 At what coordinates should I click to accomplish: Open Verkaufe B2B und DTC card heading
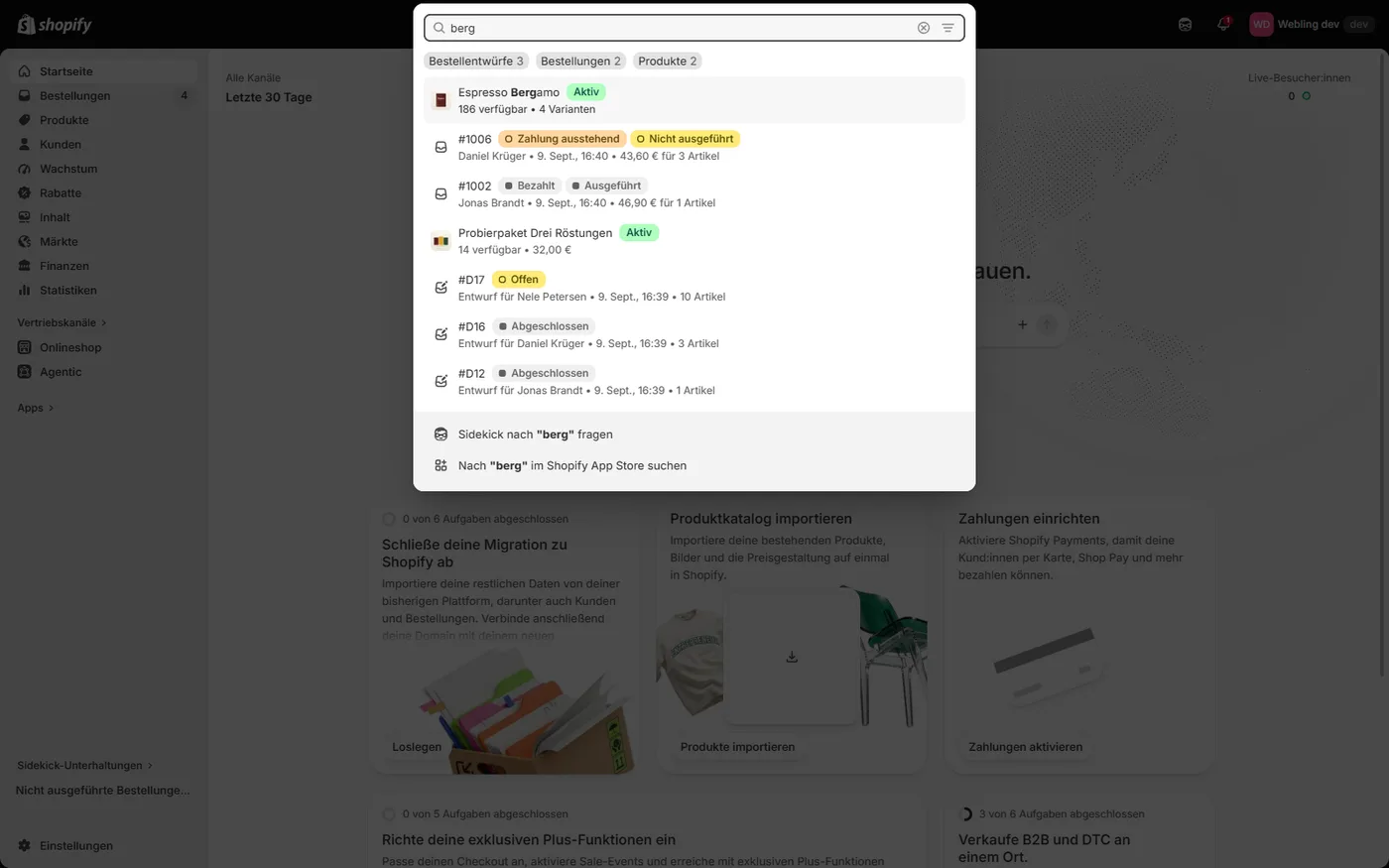pos(1044,848)
